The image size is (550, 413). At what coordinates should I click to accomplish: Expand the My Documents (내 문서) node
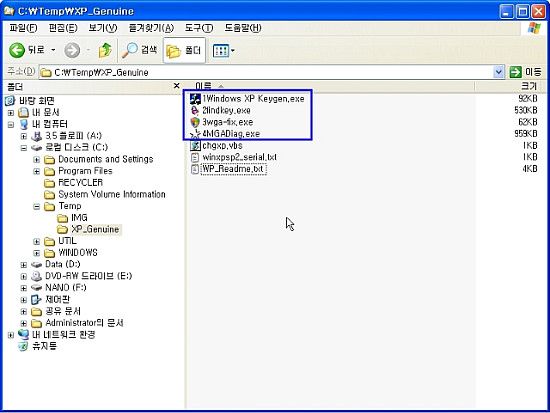(11, 113)
